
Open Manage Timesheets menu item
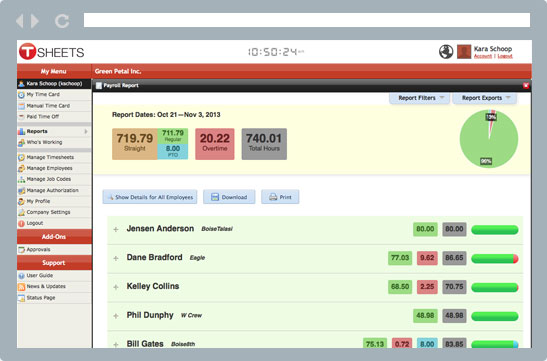(x=54, y=157)
